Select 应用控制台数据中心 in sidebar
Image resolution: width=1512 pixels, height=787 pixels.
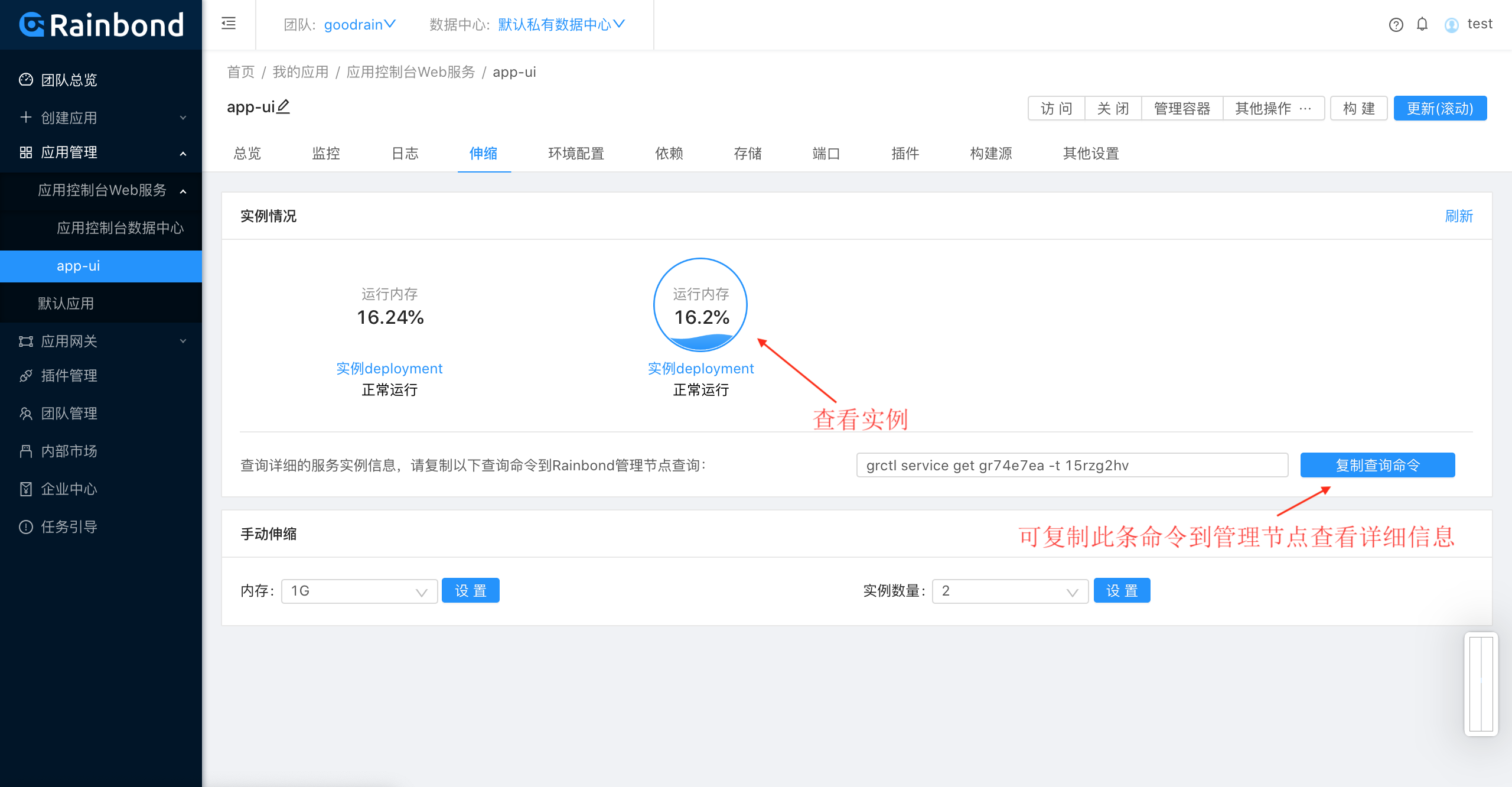coord(120,228)
